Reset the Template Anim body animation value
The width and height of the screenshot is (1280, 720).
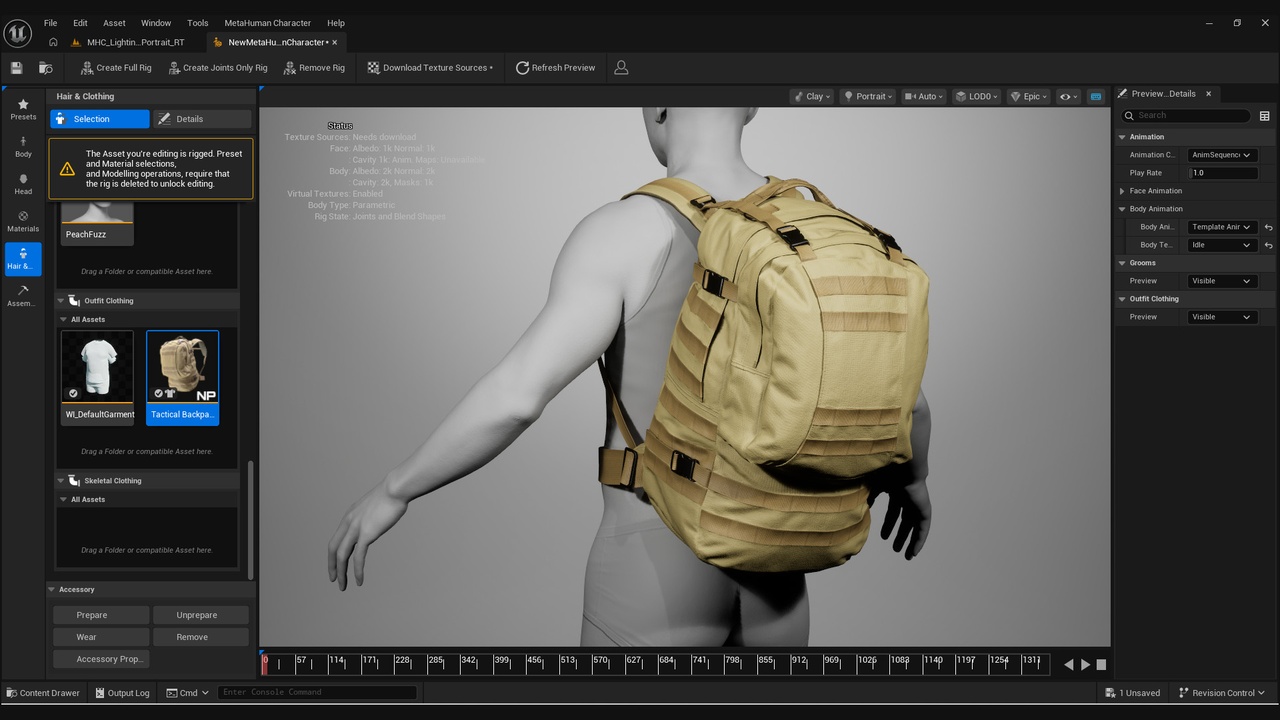(1268, 227)
